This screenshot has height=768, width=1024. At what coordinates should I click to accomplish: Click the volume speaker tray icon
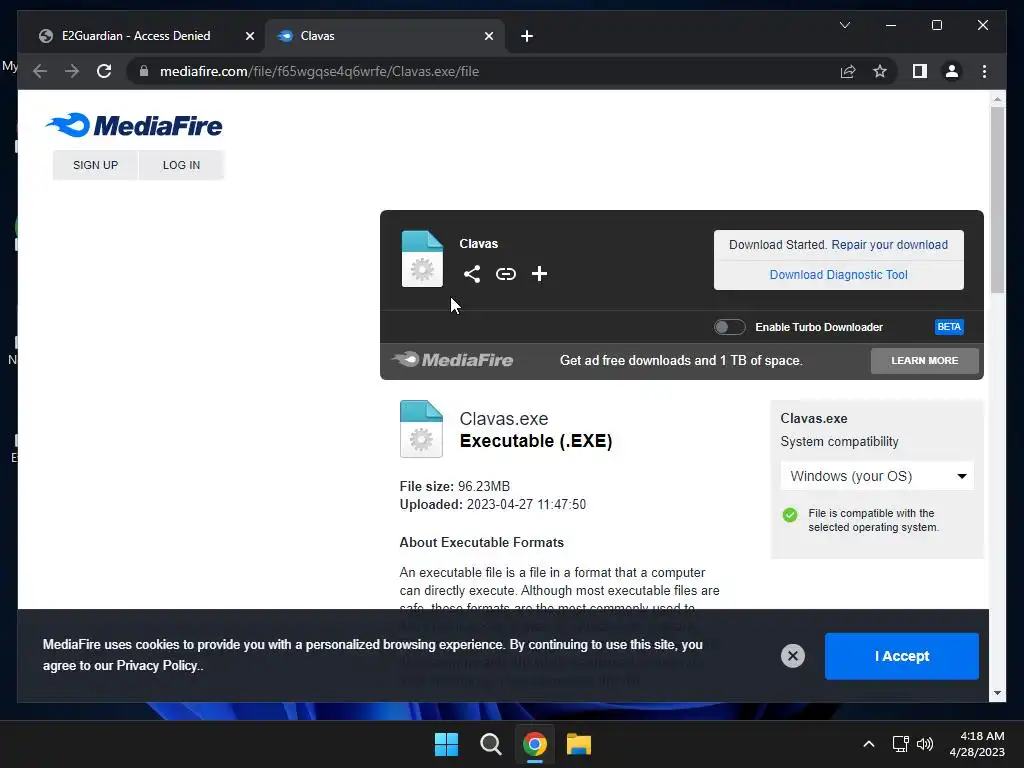tap(925, 744)
